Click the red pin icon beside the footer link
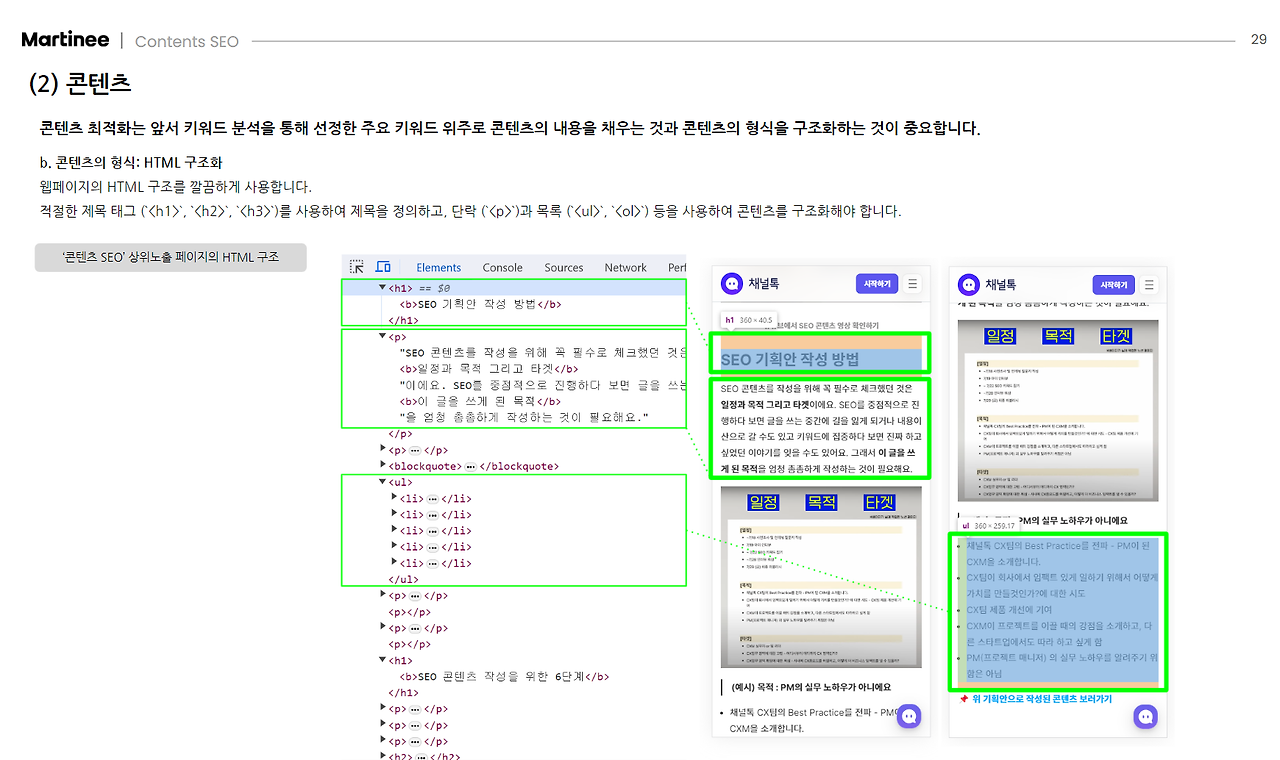1280x760 pixels. coord(965,697)
